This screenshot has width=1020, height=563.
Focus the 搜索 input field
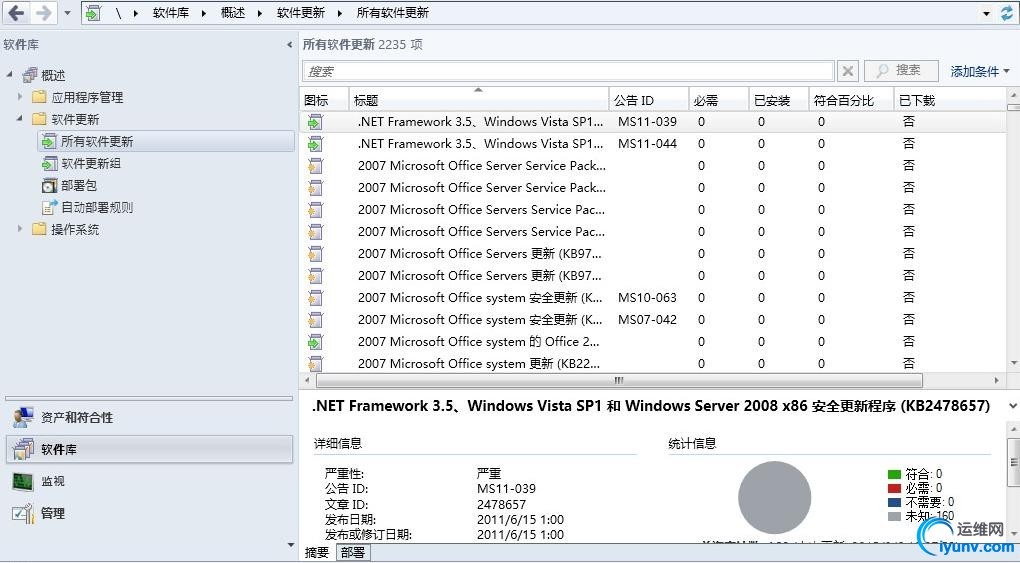pos(568,71)
